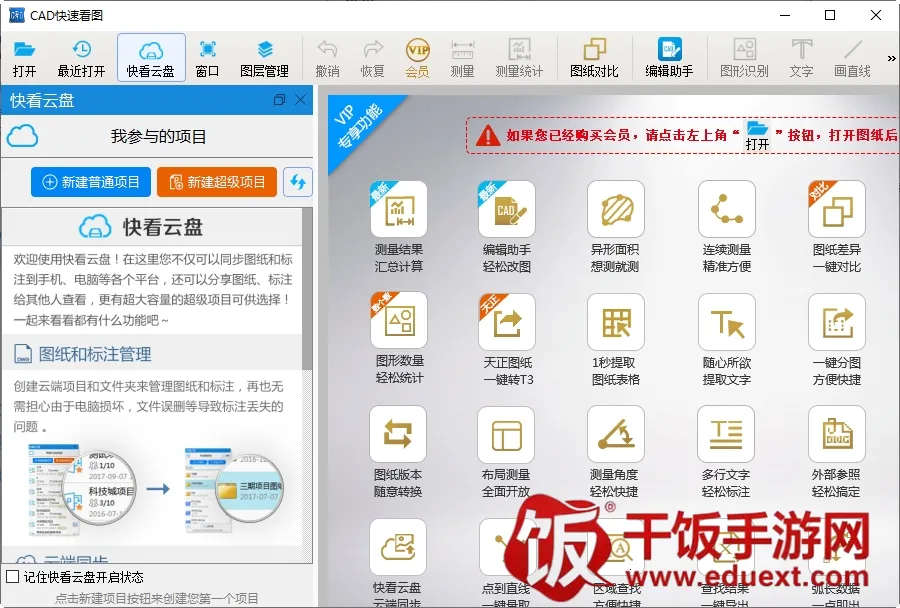Click the orange 新建超级项目 button
Screen dimensions: 900x608
pyautogui.click(x=217, y=181)
